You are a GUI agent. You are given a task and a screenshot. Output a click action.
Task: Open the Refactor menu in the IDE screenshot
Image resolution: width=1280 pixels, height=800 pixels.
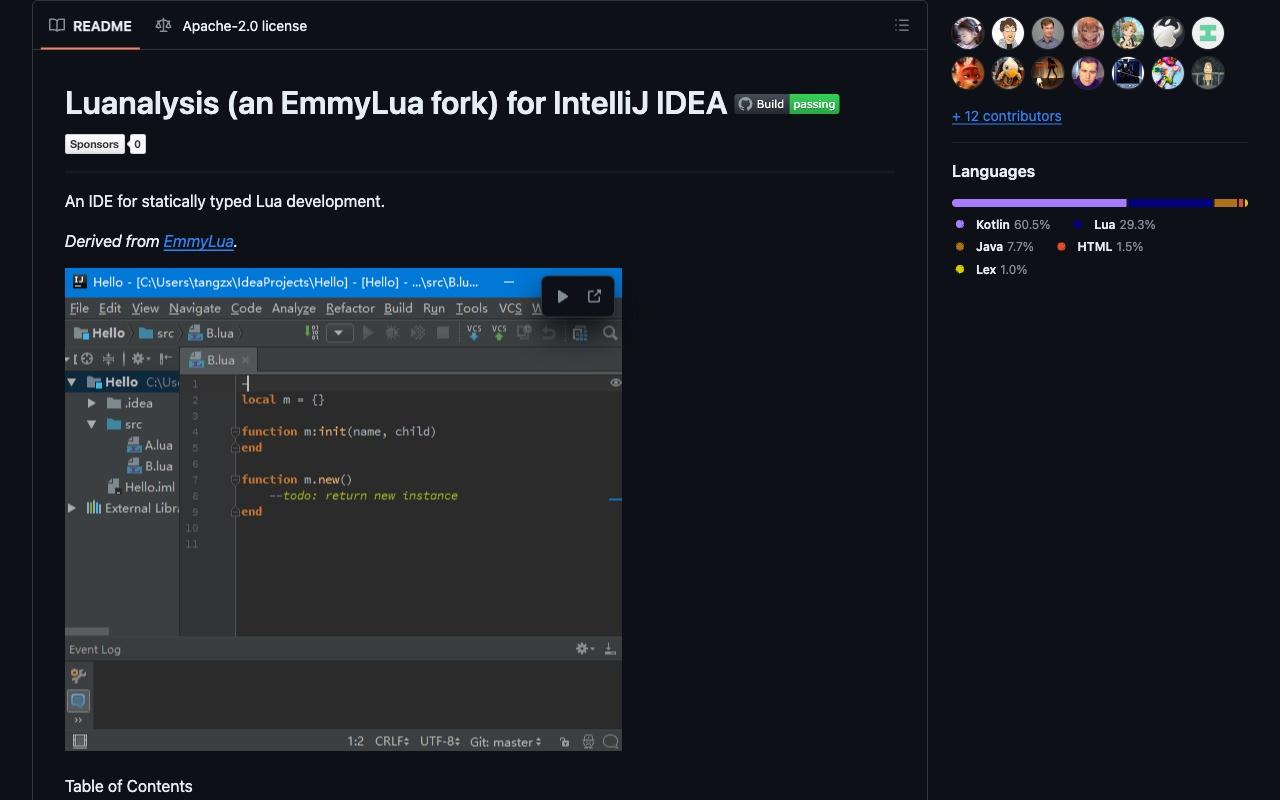tap(350, 308)
